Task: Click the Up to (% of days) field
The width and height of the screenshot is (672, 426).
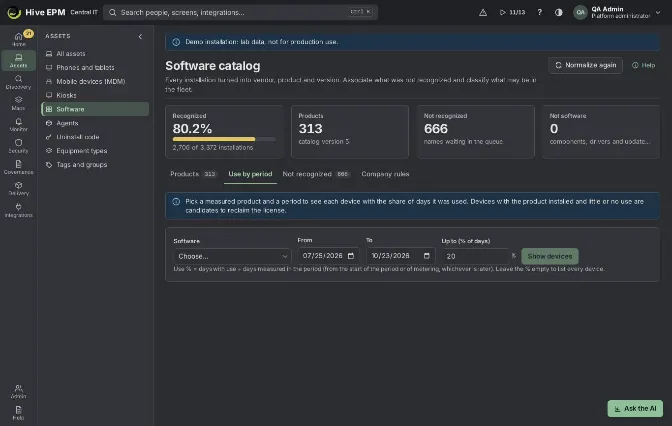Action: point(475,256)
